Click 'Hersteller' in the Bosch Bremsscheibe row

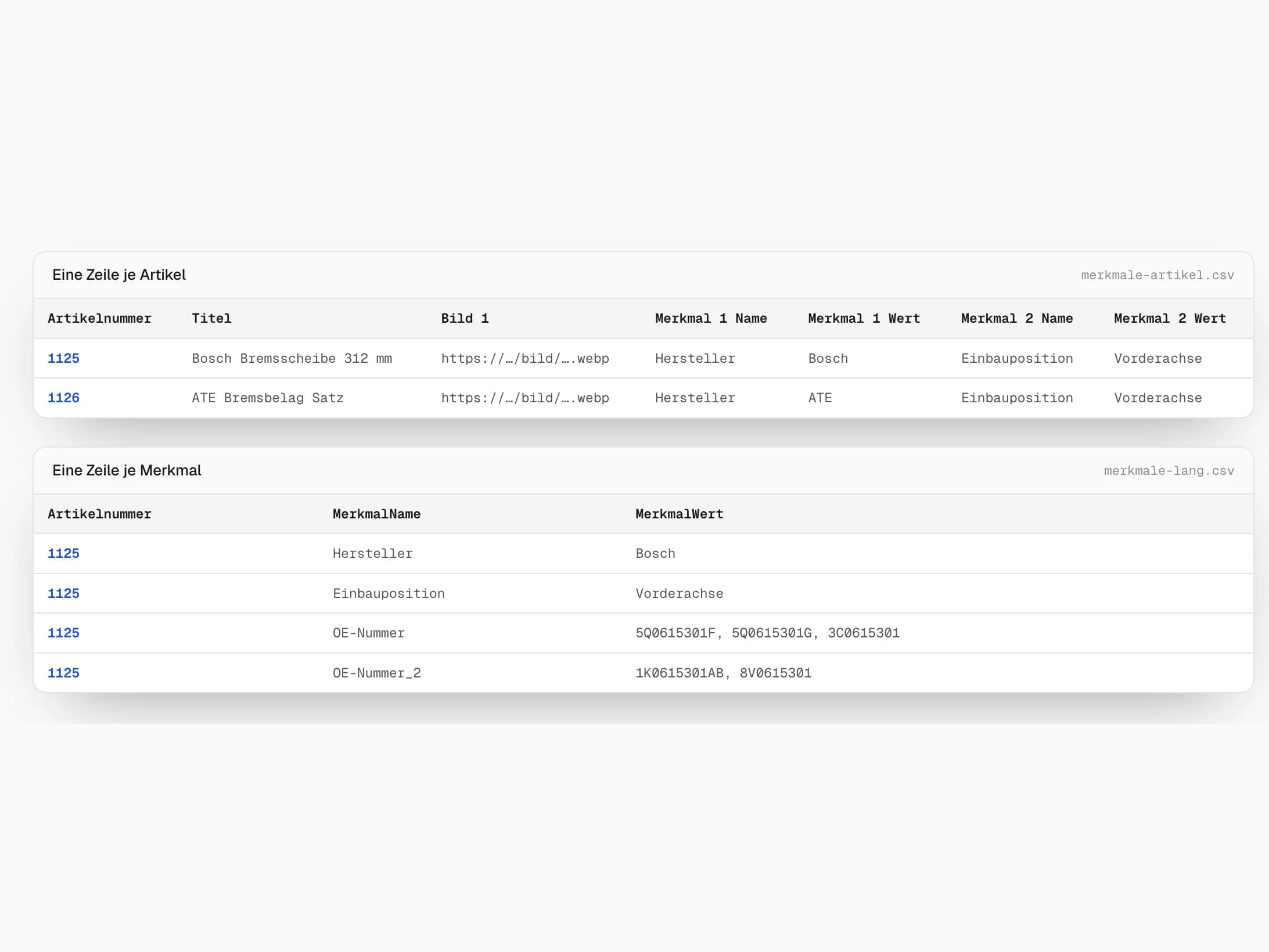(x=695, y=358)
